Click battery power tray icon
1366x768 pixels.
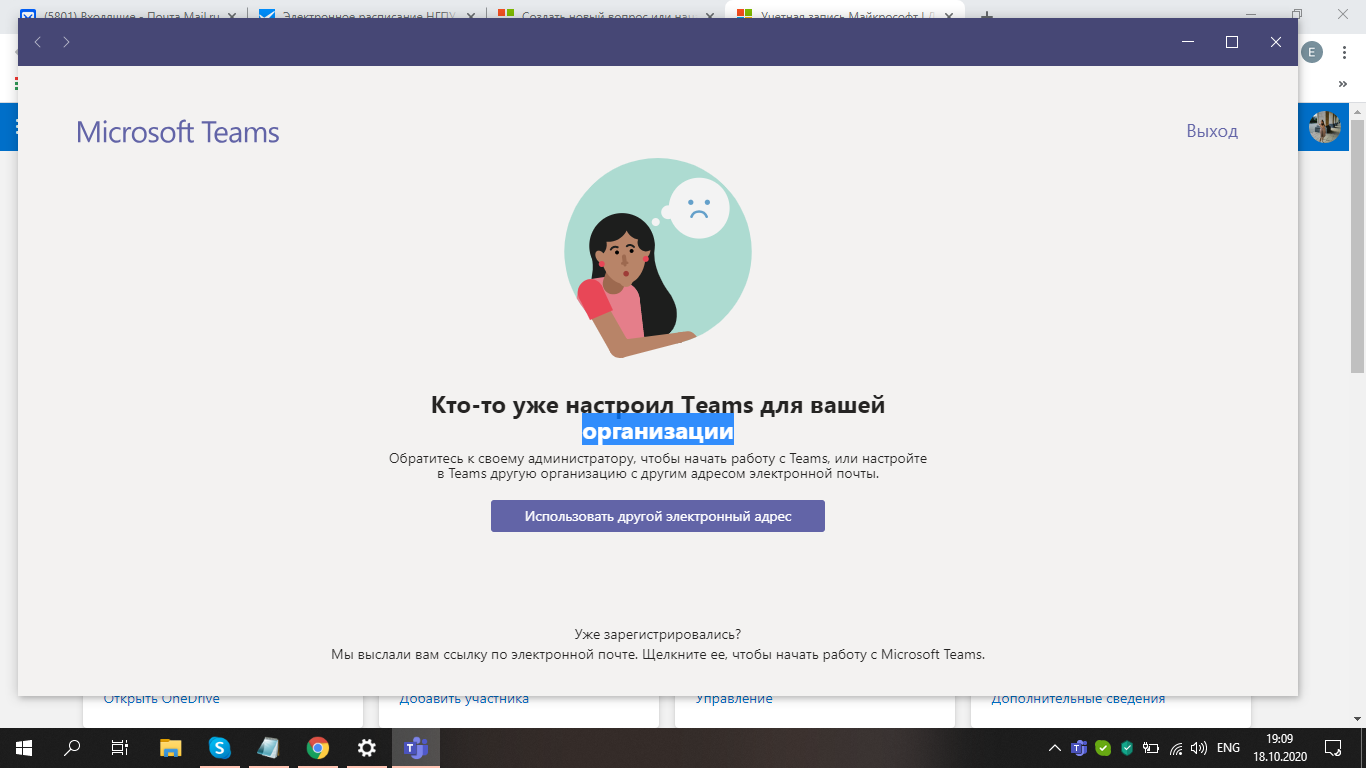click(x=1151, y=748)
